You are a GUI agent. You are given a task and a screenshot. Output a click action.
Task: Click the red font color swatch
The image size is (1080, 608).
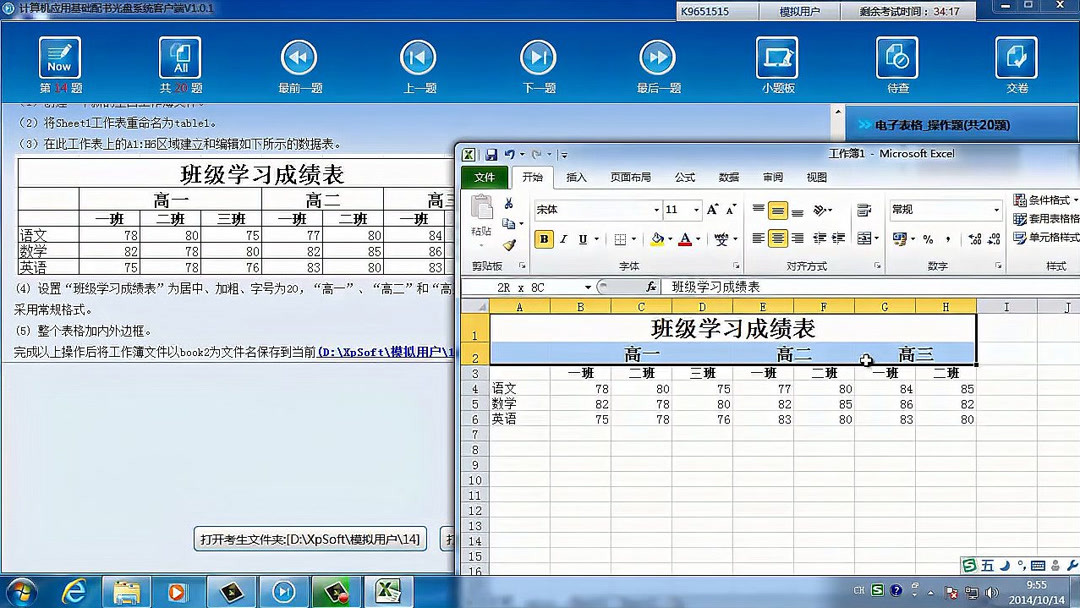coord(686,241)
